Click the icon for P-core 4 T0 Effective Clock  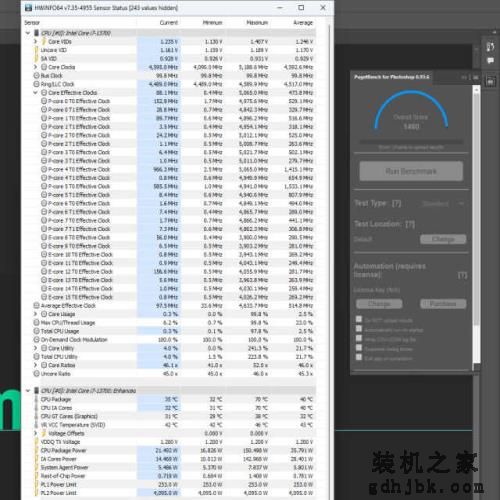point(44,169)
